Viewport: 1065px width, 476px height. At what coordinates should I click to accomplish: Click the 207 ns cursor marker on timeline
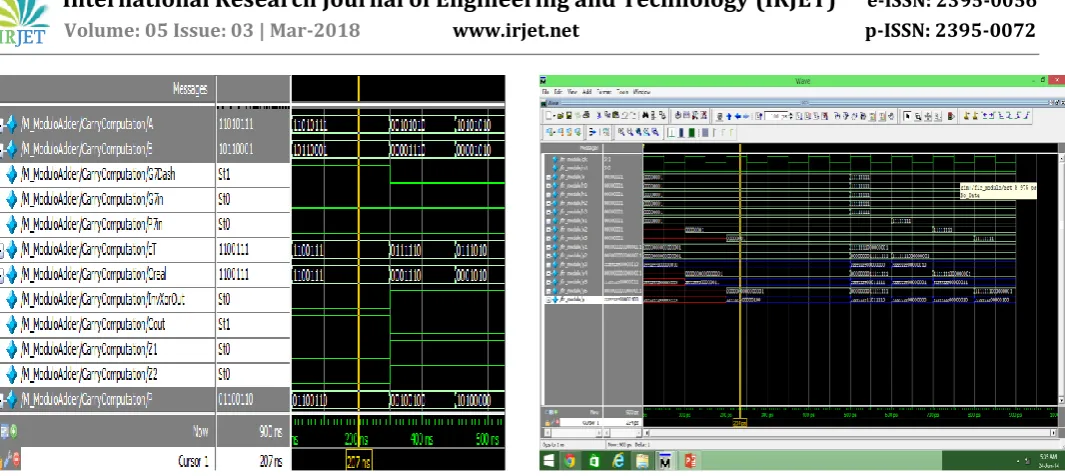tap(359, 462)
